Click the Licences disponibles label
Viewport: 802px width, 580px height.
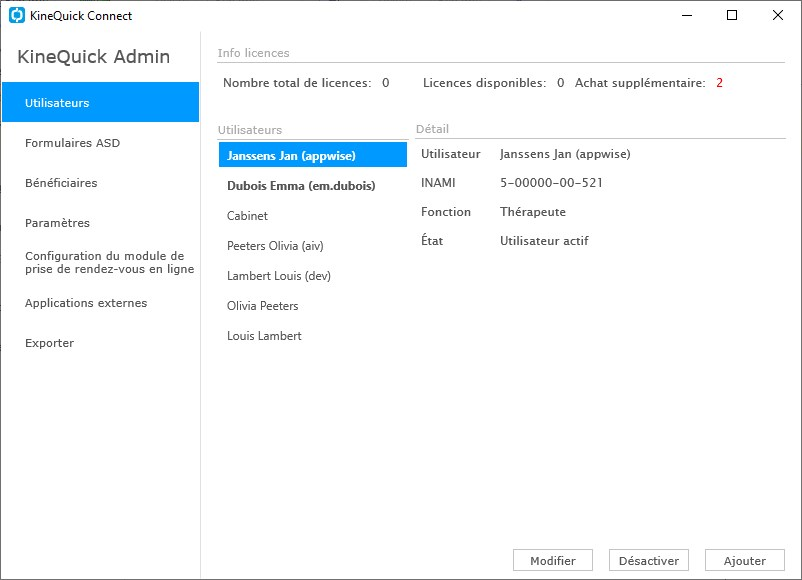pos(484,83)
